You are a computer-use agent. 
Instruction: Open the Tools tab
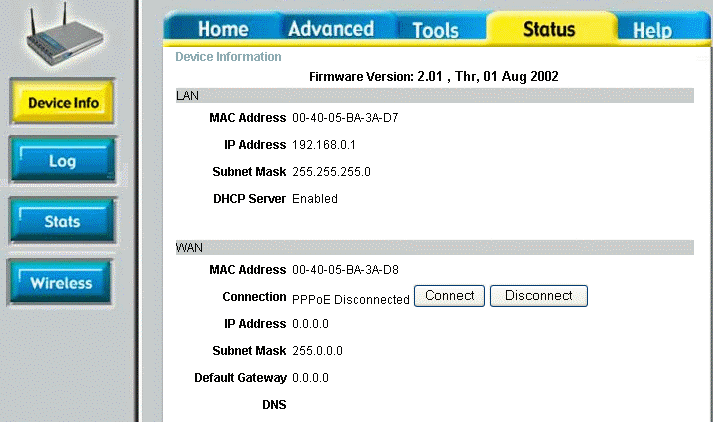435,30
